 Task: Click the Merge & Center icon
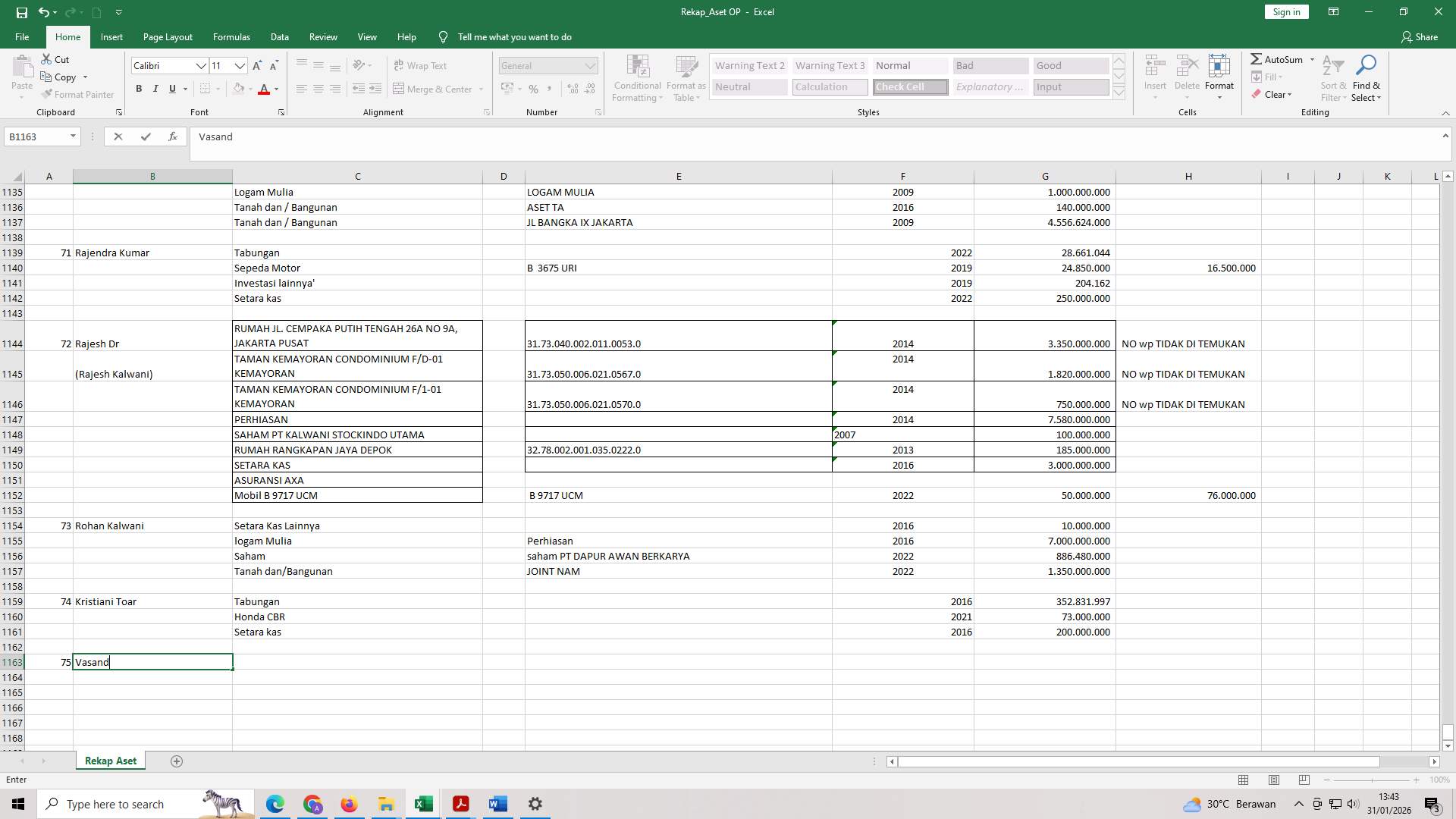pyautogui.click(x=400, y=89)
